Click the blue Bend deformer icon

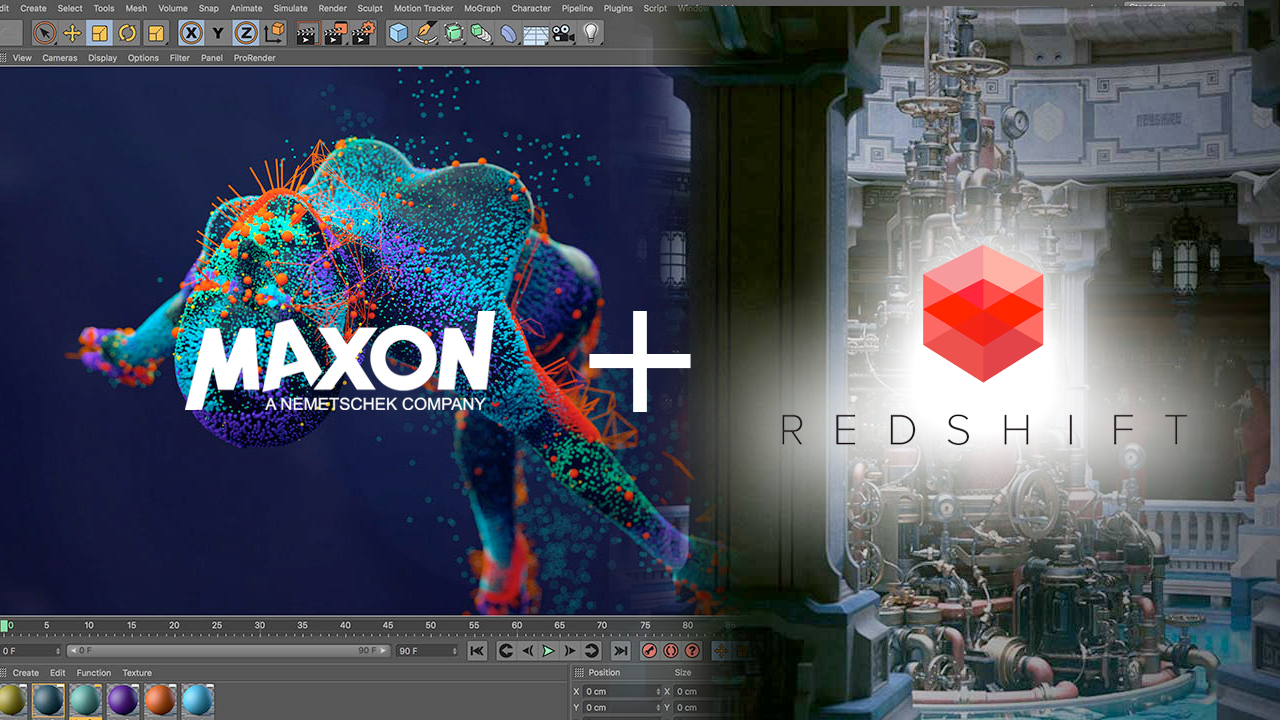[x=509, y=33]
